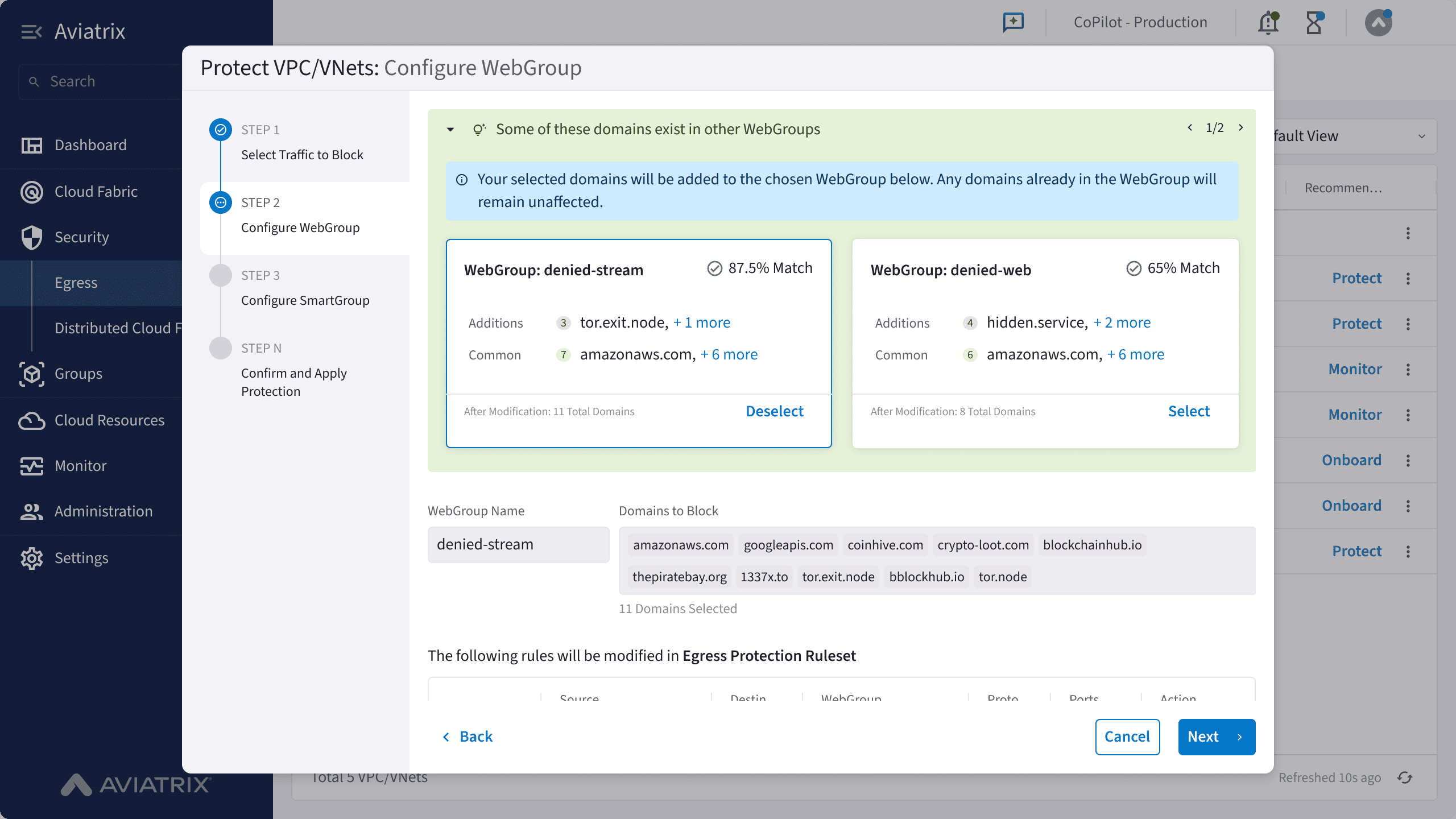The width and height of the screenshot is (1456, 819).
Task: Click the refresh icon beside Refreshed 10s ago
Action: (1405, 777)
